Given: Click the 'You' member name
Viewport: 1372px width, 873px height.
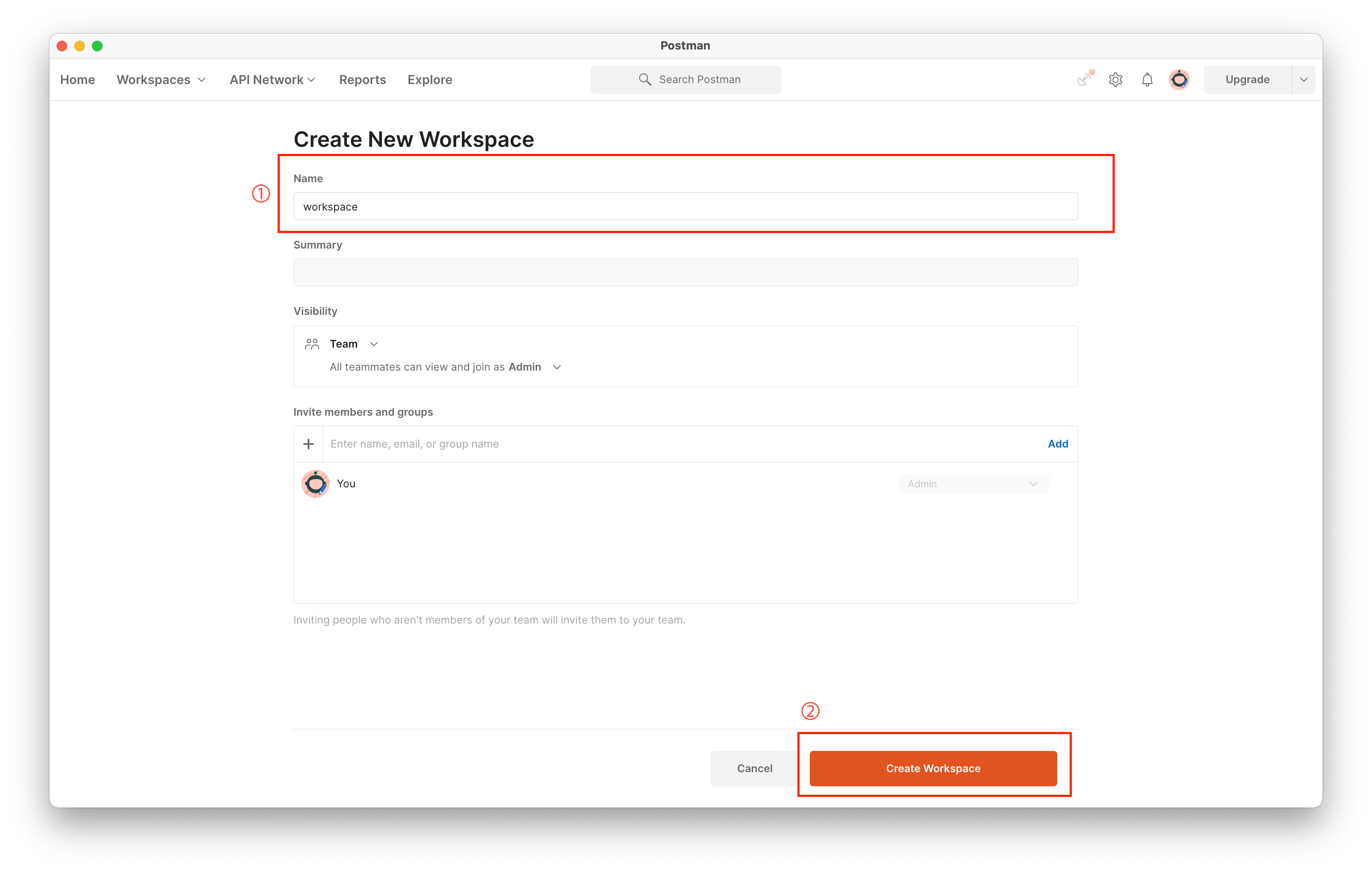Looking at the screenshot, I should [x=346, y=483].
